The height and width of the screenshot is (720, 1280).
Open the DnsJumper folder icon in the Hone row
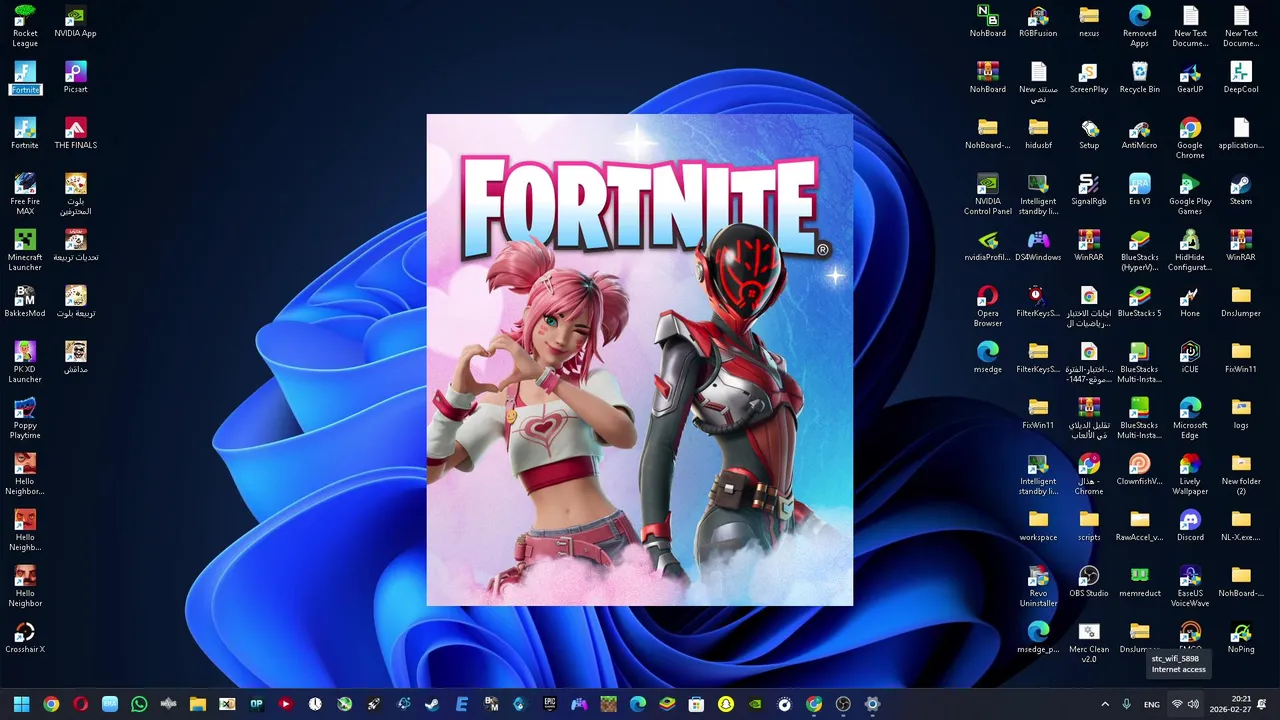point(1241,301)
